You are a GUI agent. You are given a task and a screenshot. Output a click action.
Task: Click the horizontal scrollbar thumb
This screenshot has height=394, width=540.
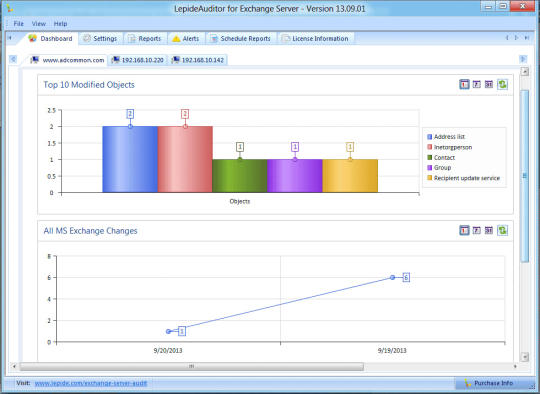click(x=191, y=366)
